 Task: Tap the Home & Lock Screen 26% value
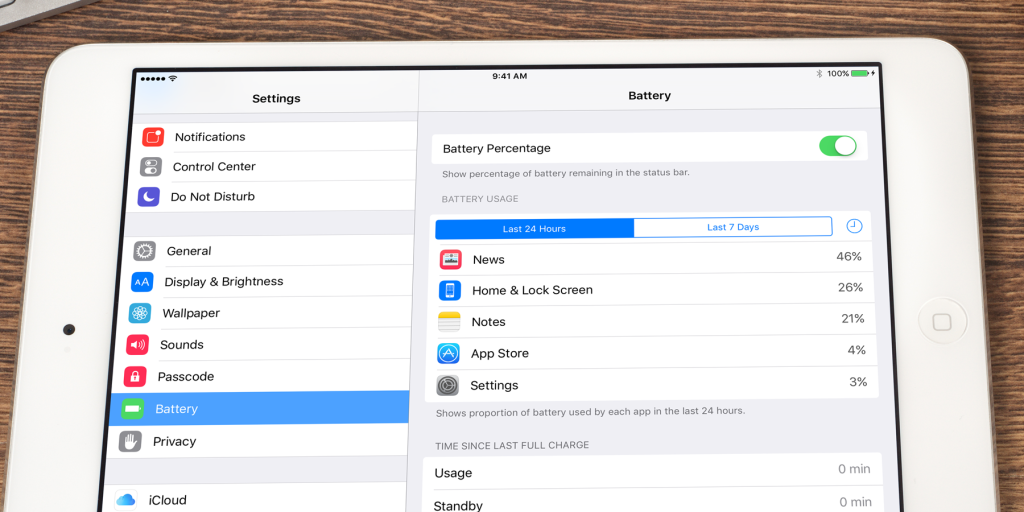[850, 287]
